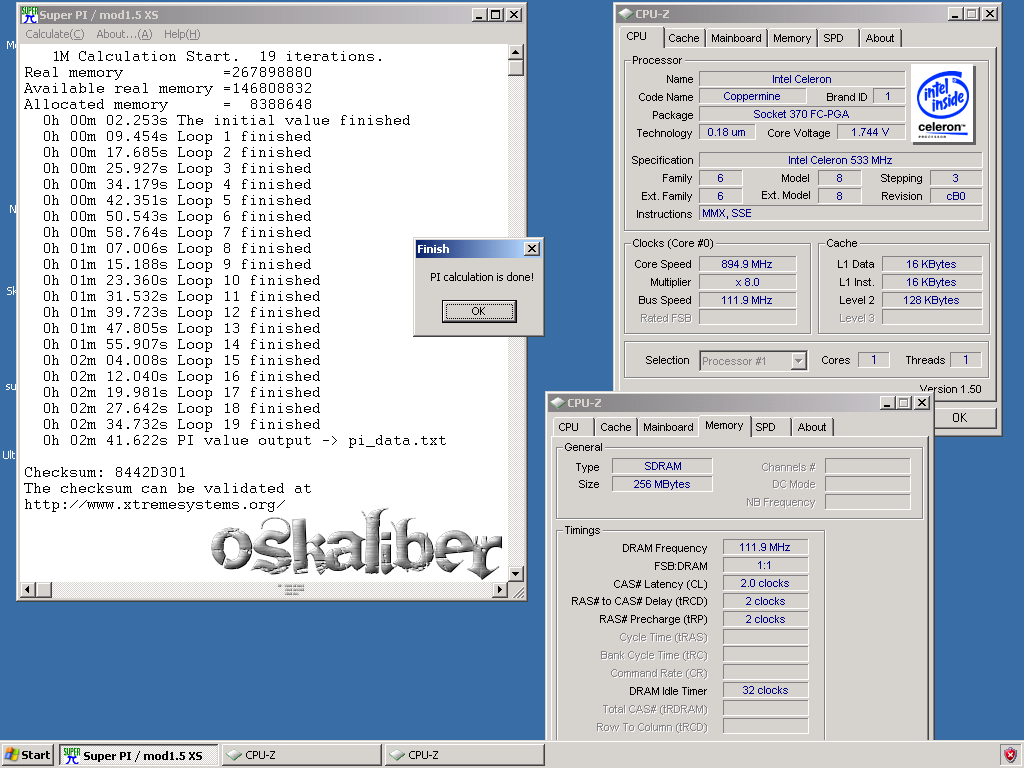1024x768 pixels.
Task: Click the CPU-Z processor window title icon
Action: 626,14
